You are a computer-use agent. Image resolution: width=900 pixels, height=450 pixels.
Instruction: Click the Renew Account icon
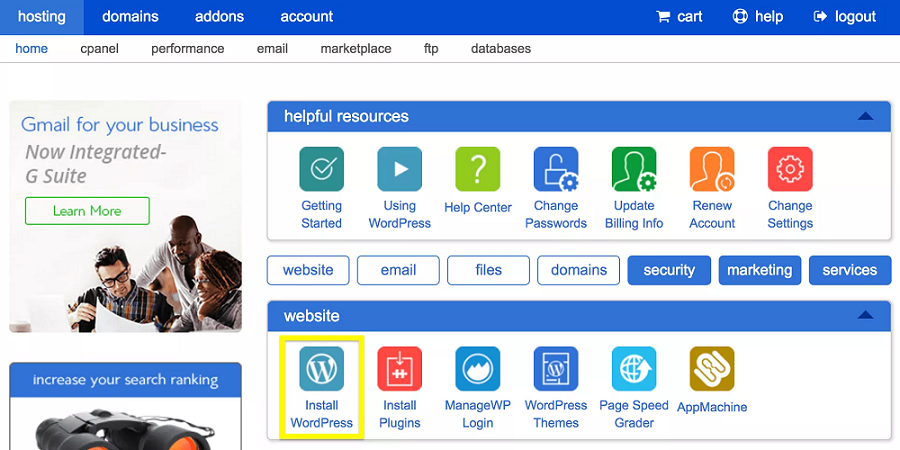pyautogui.click(x=712, y=169)
